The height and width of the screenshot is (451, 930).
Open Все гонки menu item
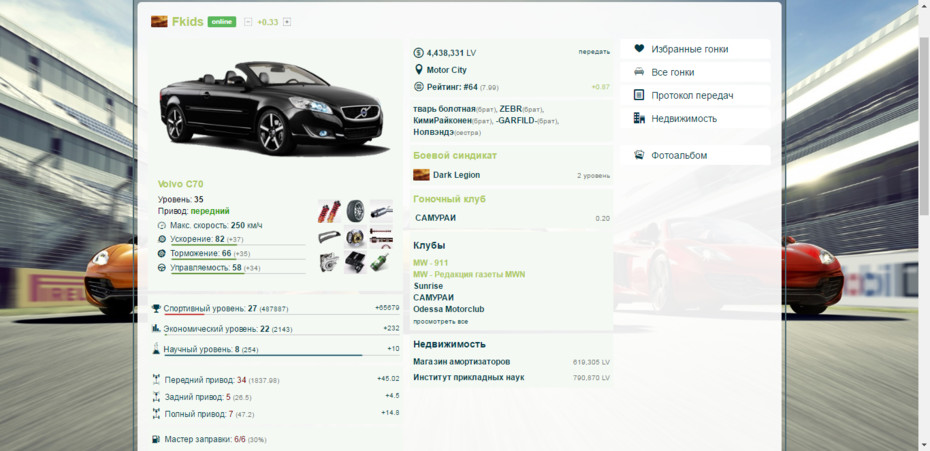click(x=695, y=72)
